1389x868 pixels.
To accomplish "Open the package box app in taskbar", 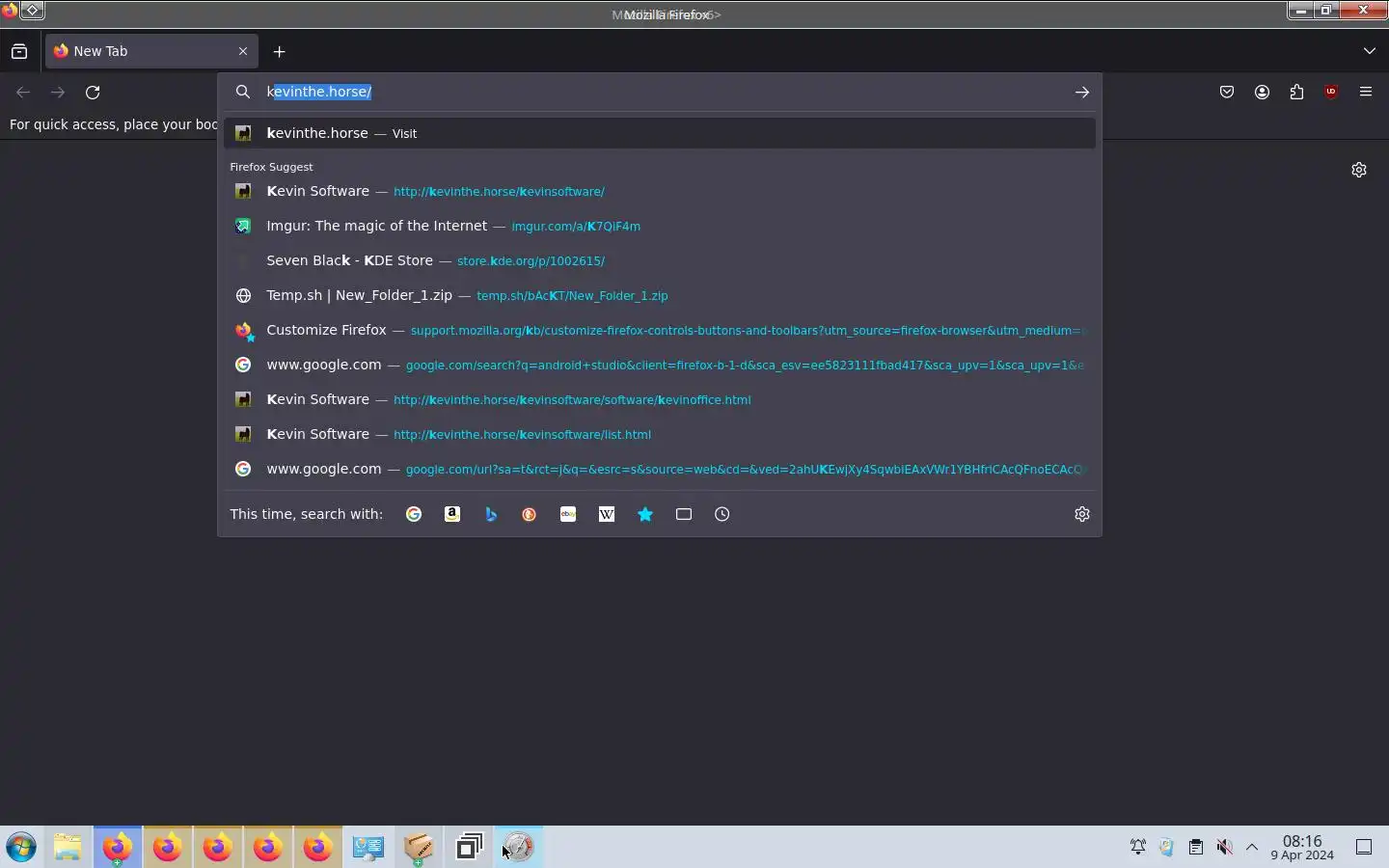I will [x=419, y=848].
